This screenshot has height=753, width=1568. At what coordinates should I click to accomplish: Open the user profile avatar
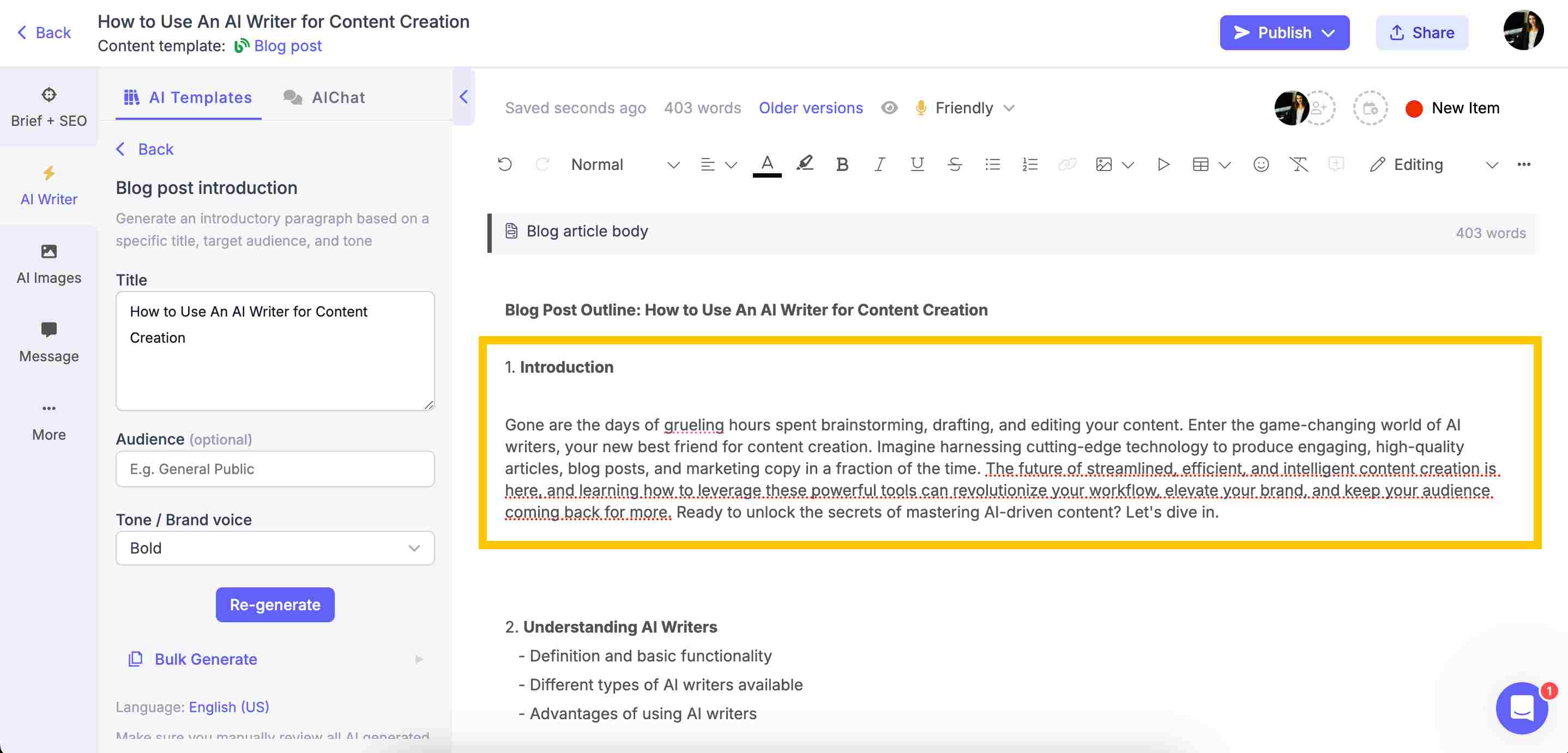[x=1522, y=30]
